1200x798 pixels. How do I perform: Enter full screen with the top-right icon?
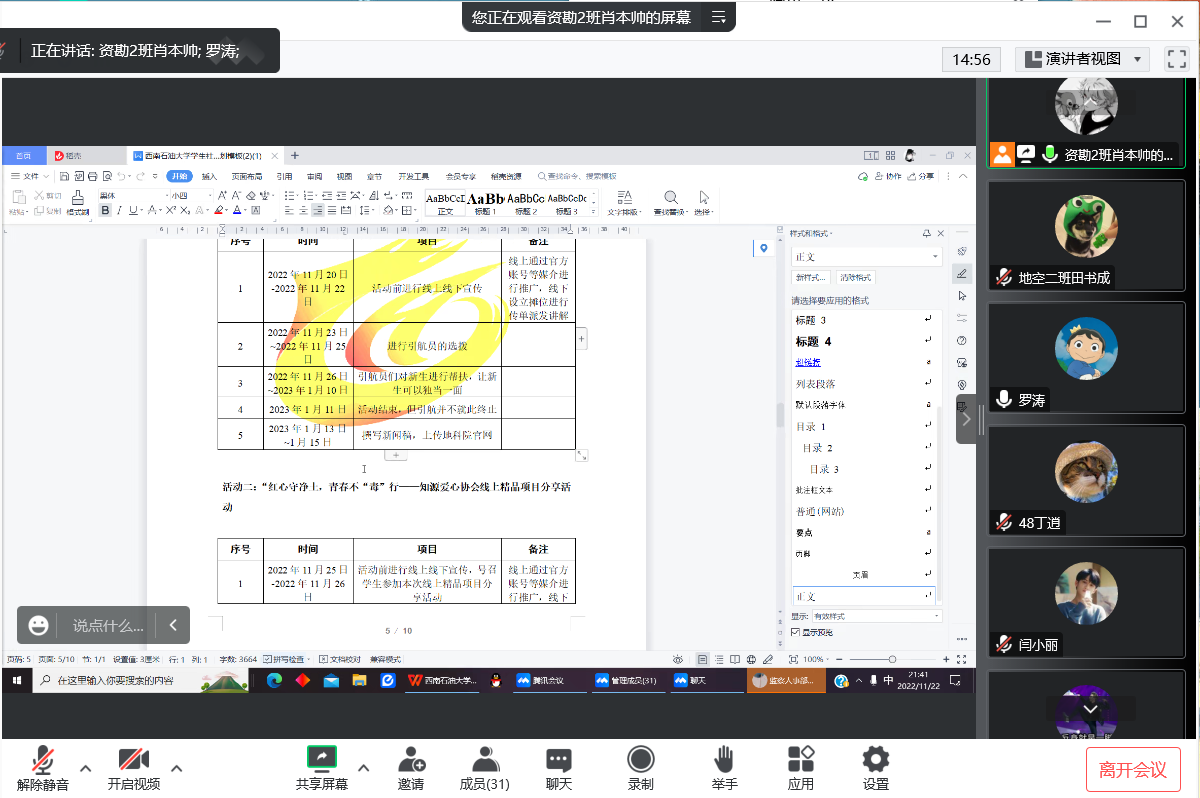pyautogui.click(x=1176, y=59)
